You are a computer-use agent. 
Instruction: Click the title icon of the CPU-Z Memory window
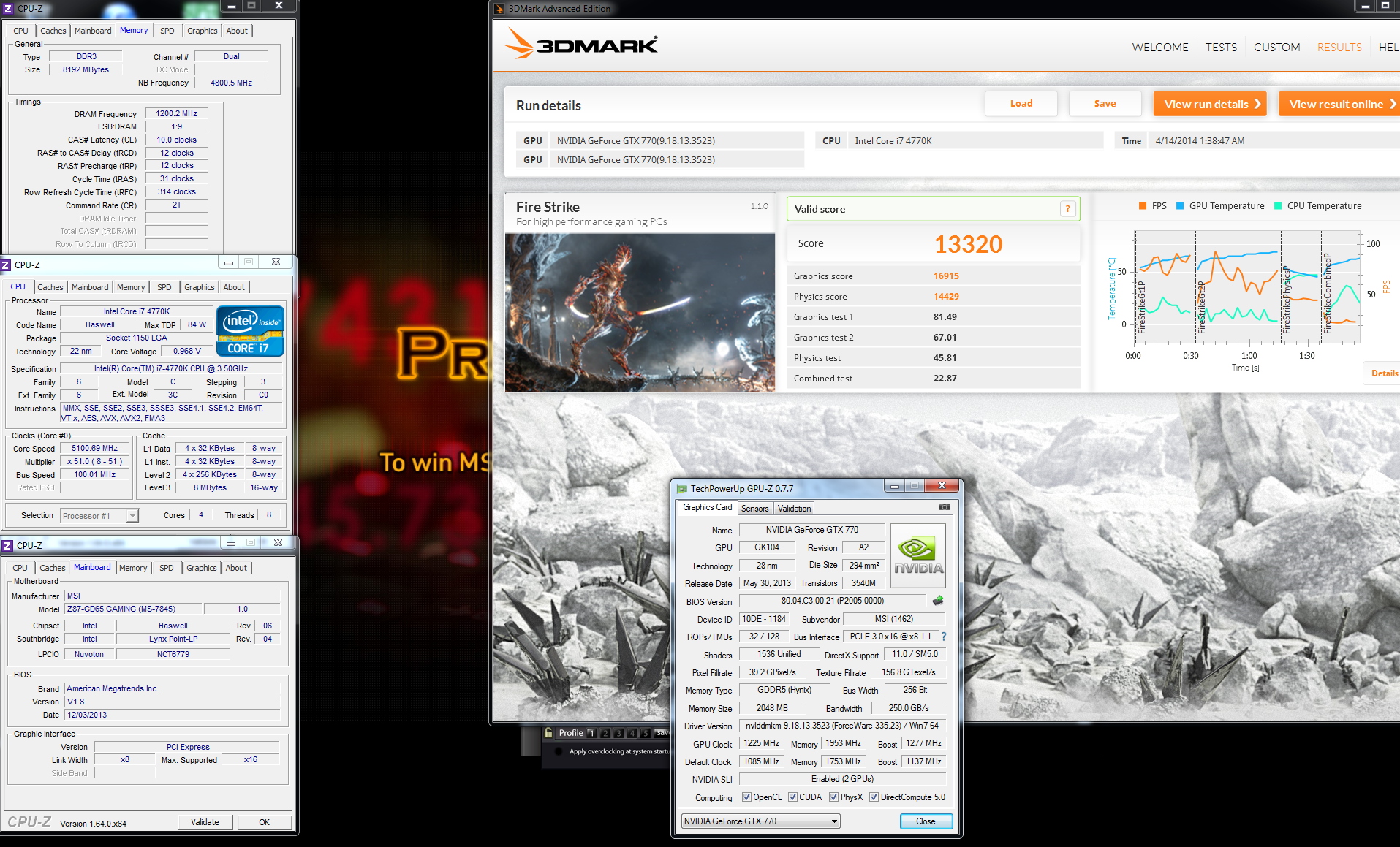8,8
